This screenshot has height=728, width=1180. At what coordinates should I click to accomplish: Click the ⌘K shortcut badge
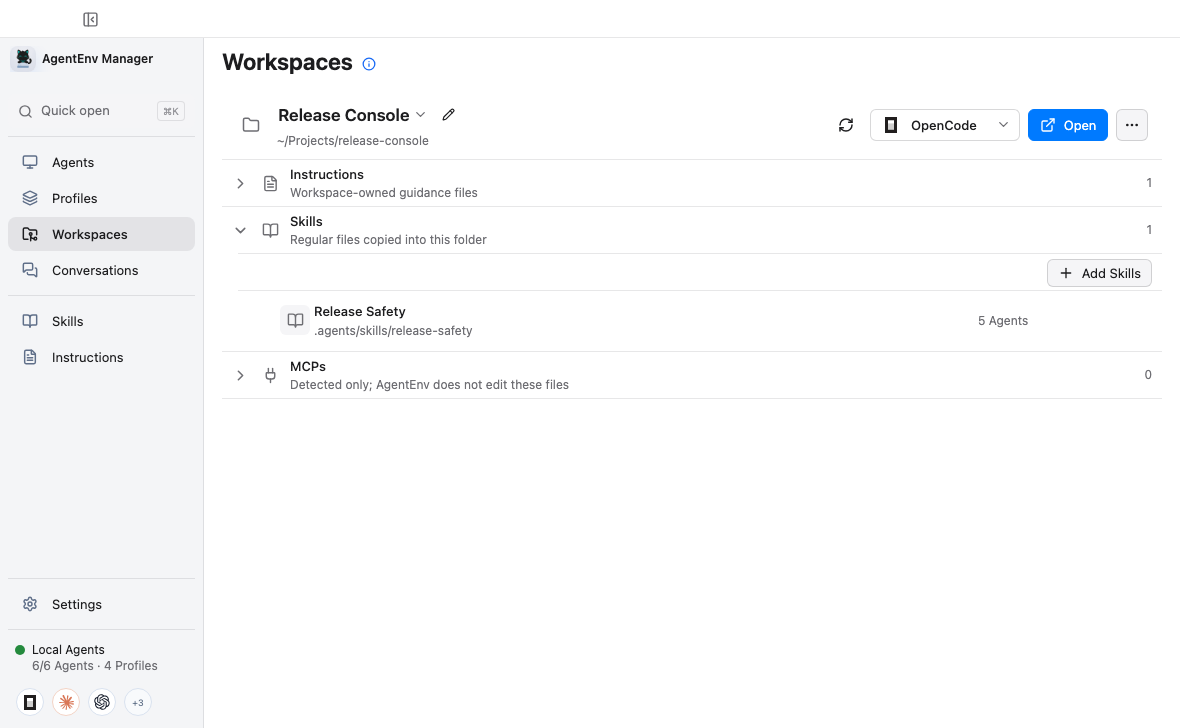coord(171,111)
